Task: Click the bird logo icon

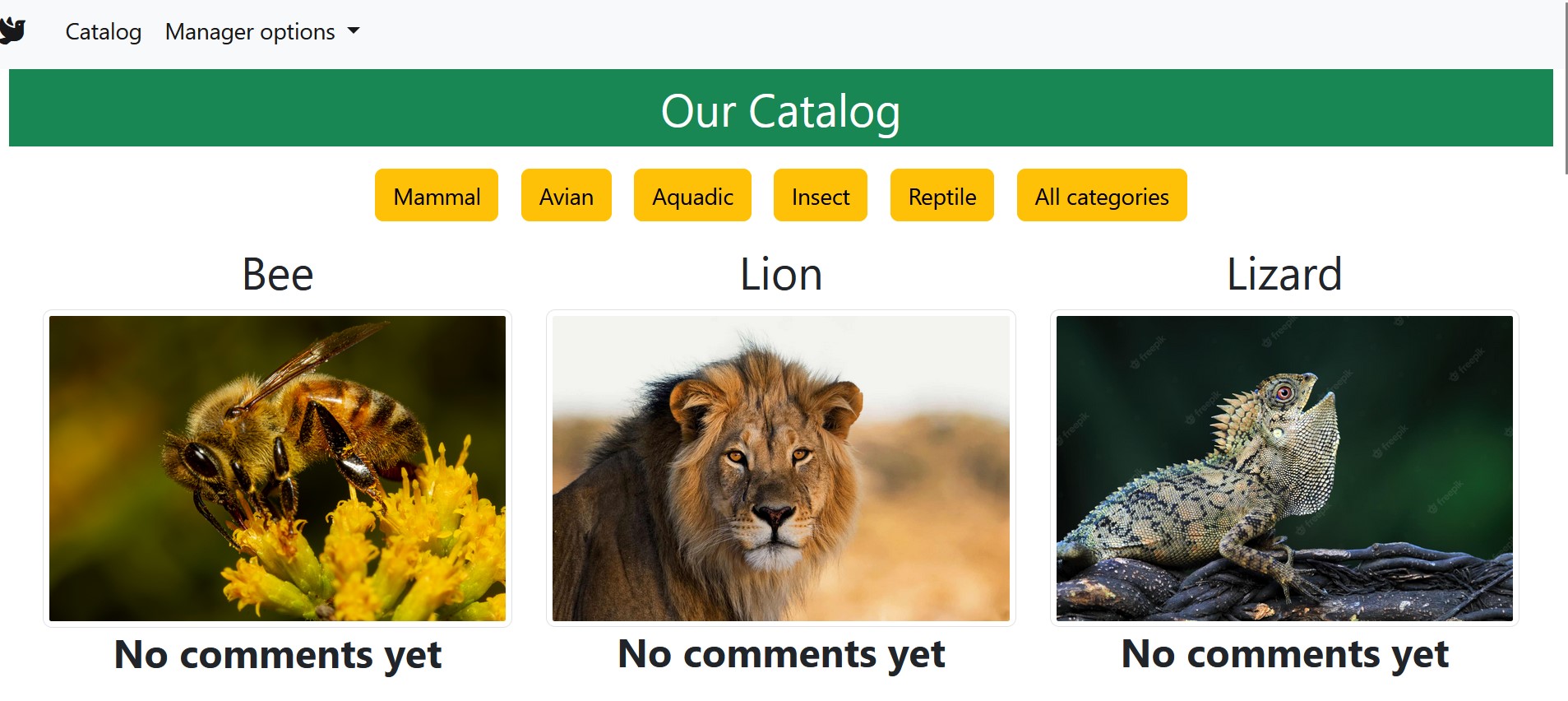Action: coord(12,31)
